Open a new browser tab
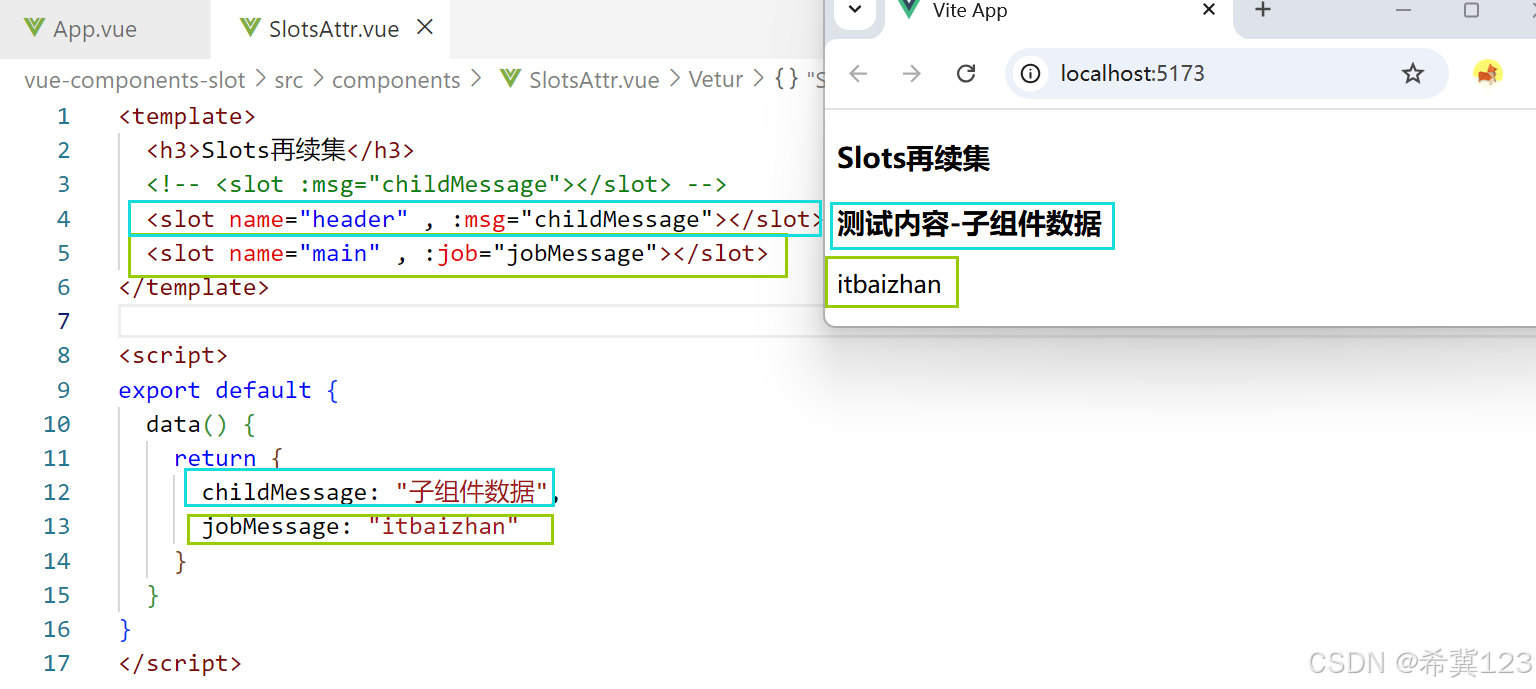This screenshot has height=689, width=1536. click(1262, 10)
